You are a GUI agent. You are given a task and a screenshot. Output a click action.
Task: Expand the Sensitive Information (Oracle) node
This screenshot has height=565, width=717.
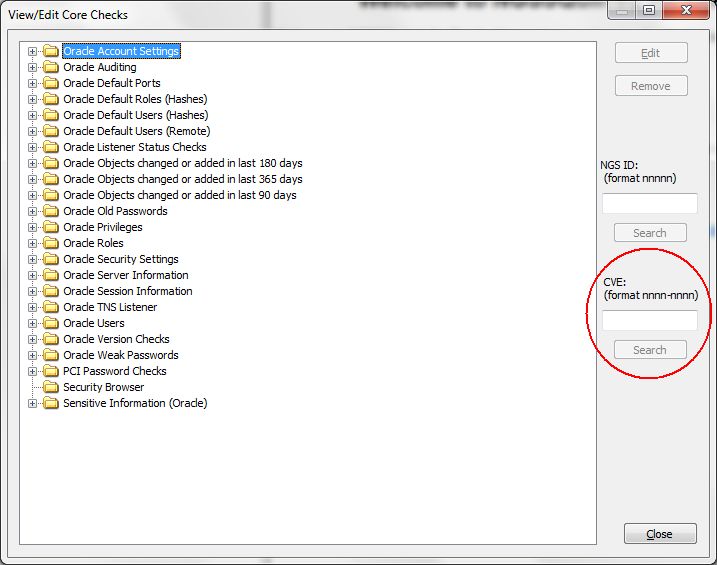tap(32, 403)
